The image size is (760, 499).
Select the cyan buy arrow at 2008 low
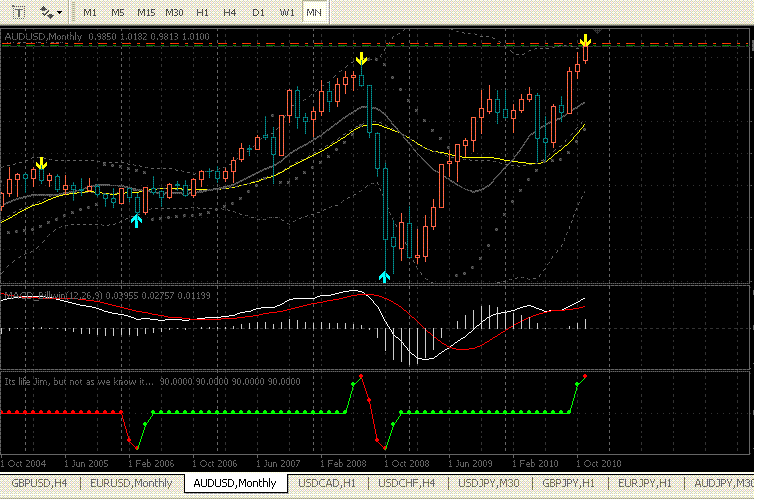coord(384,277)
